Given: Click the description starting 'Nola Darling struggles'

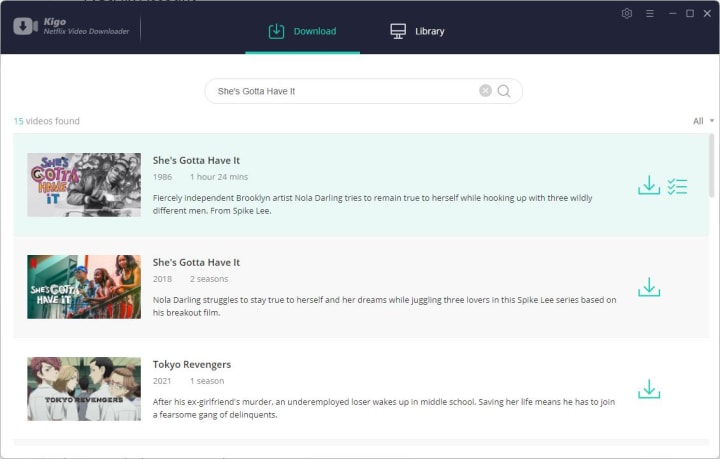Looking at the screenshot, I should click(384, 306).
